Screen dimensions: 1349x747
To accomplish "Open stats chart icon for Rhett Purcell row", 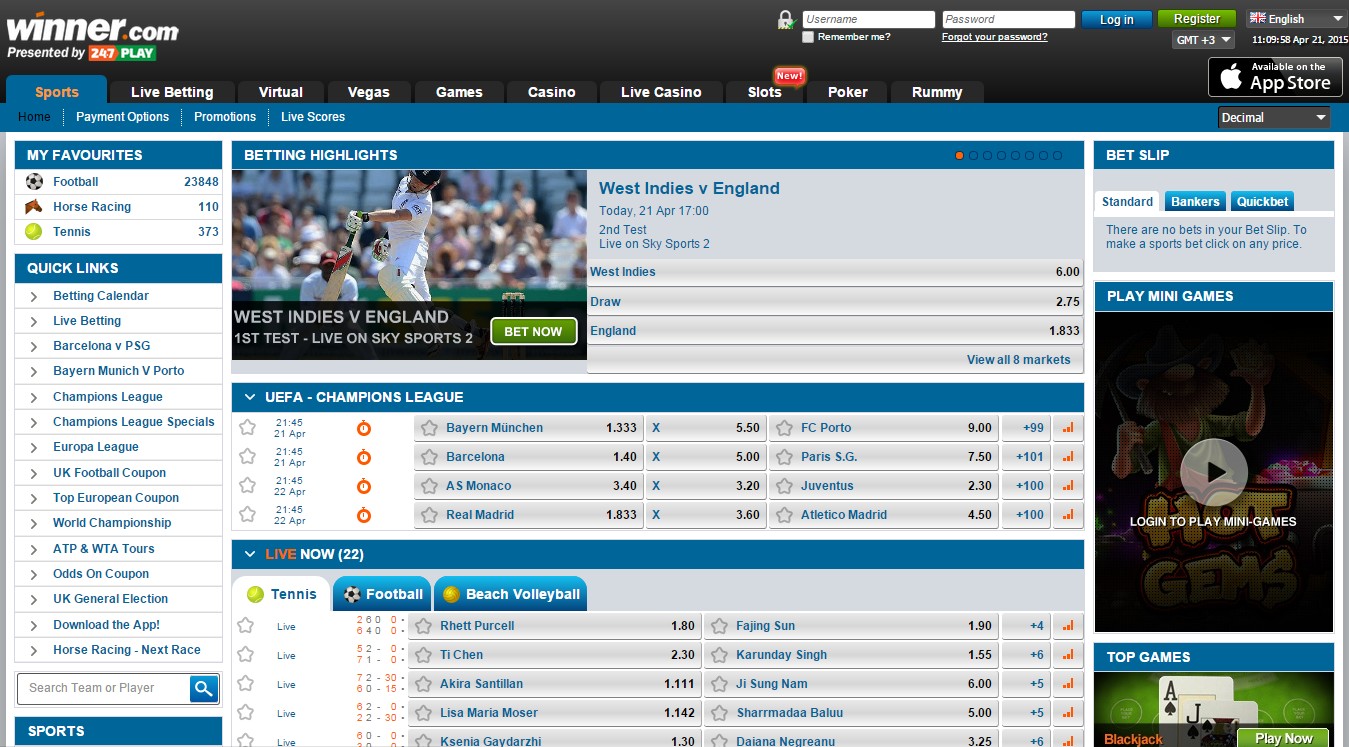I will [1068, 626].
